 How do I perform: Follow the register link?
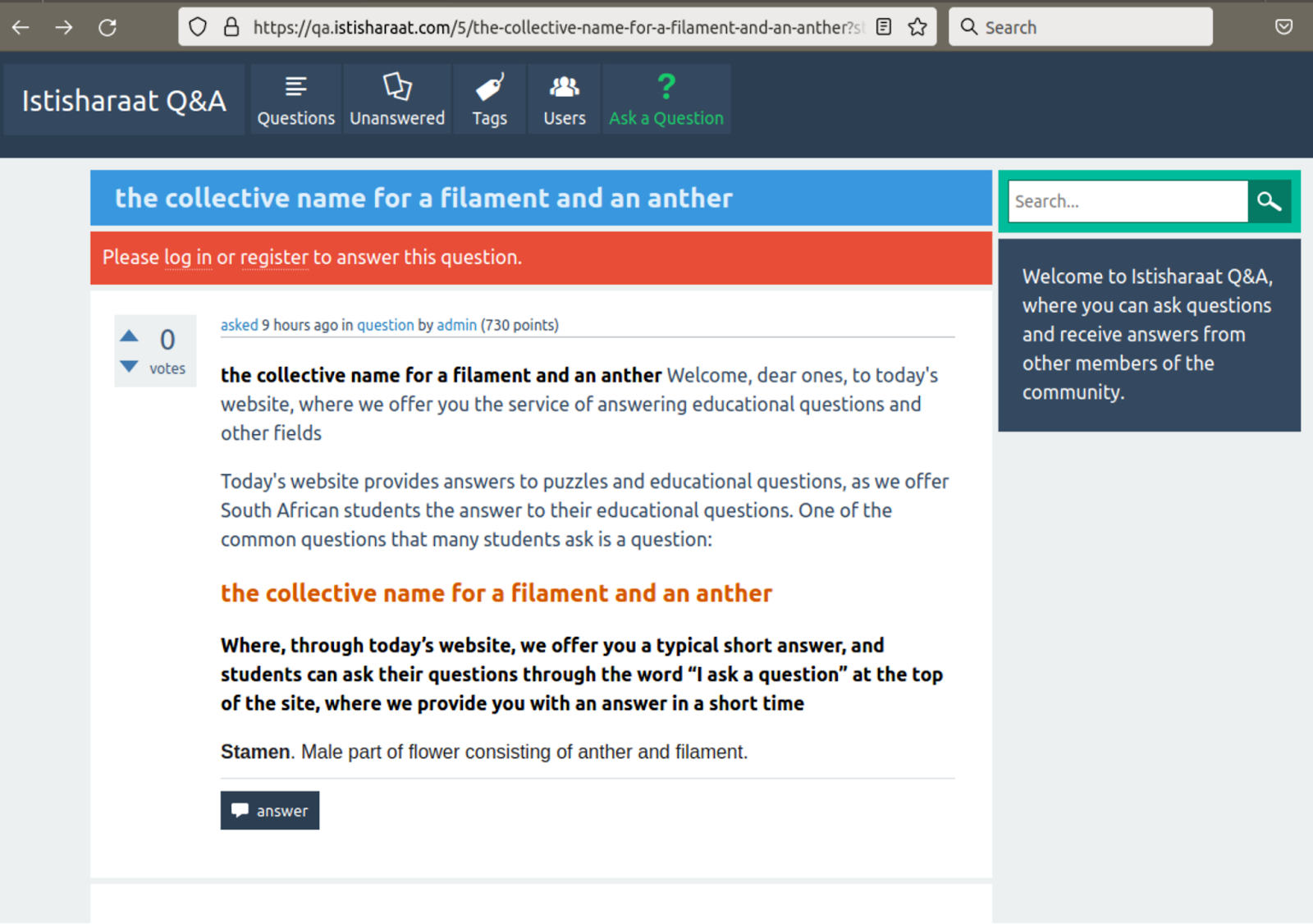274,258
